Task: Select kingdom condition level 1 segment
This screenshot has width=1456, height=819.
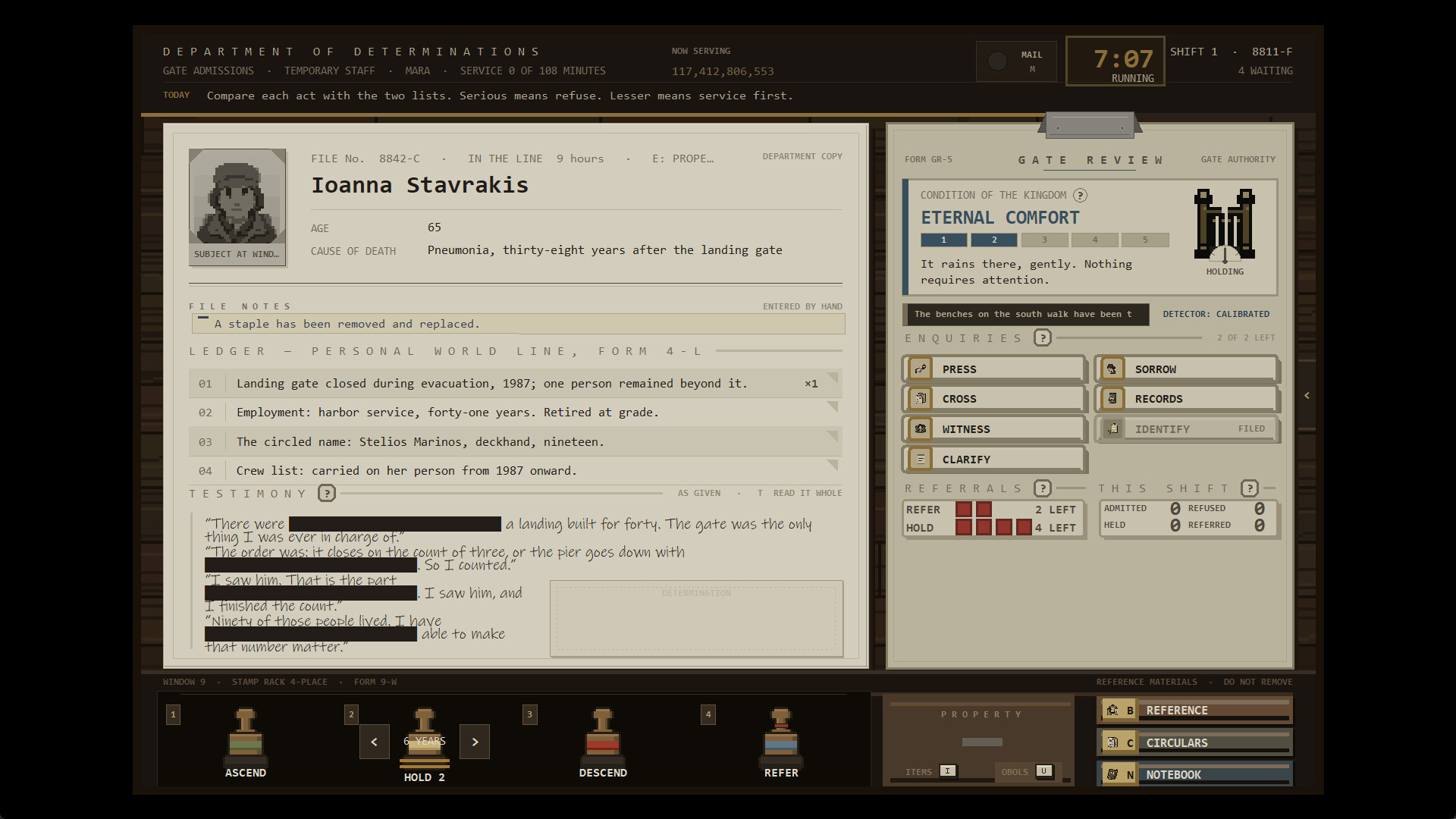Action: pyautogui.click(x=943, y=240)
